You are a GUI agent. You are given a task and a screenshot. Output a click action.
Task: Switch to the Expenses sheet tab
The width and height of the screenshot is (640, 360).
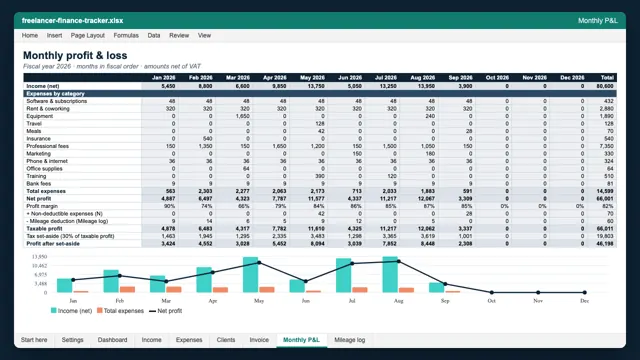point(189,340)
